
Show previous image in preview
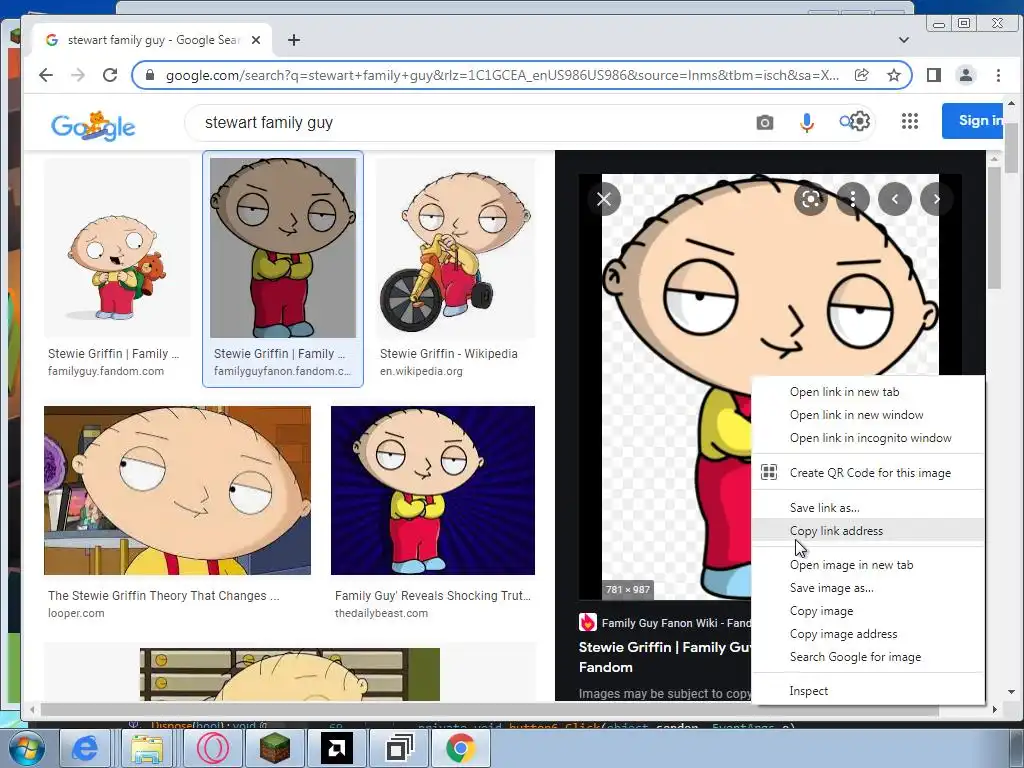(x=895, y=199)
